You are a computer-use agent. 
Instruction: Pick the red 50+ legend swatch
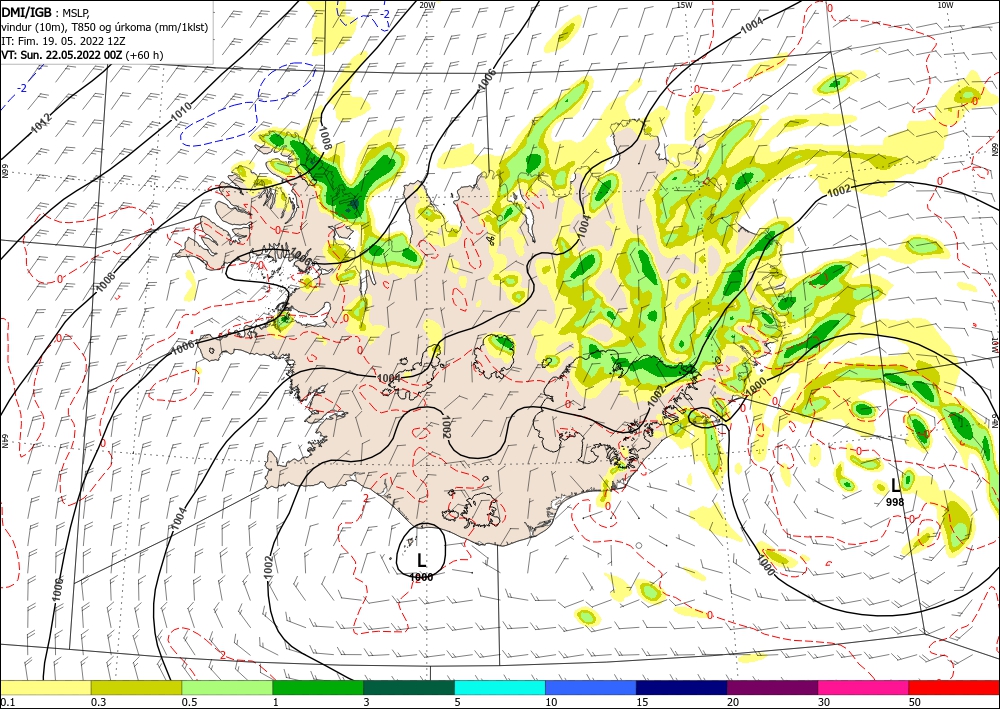[x=954, y=687]
